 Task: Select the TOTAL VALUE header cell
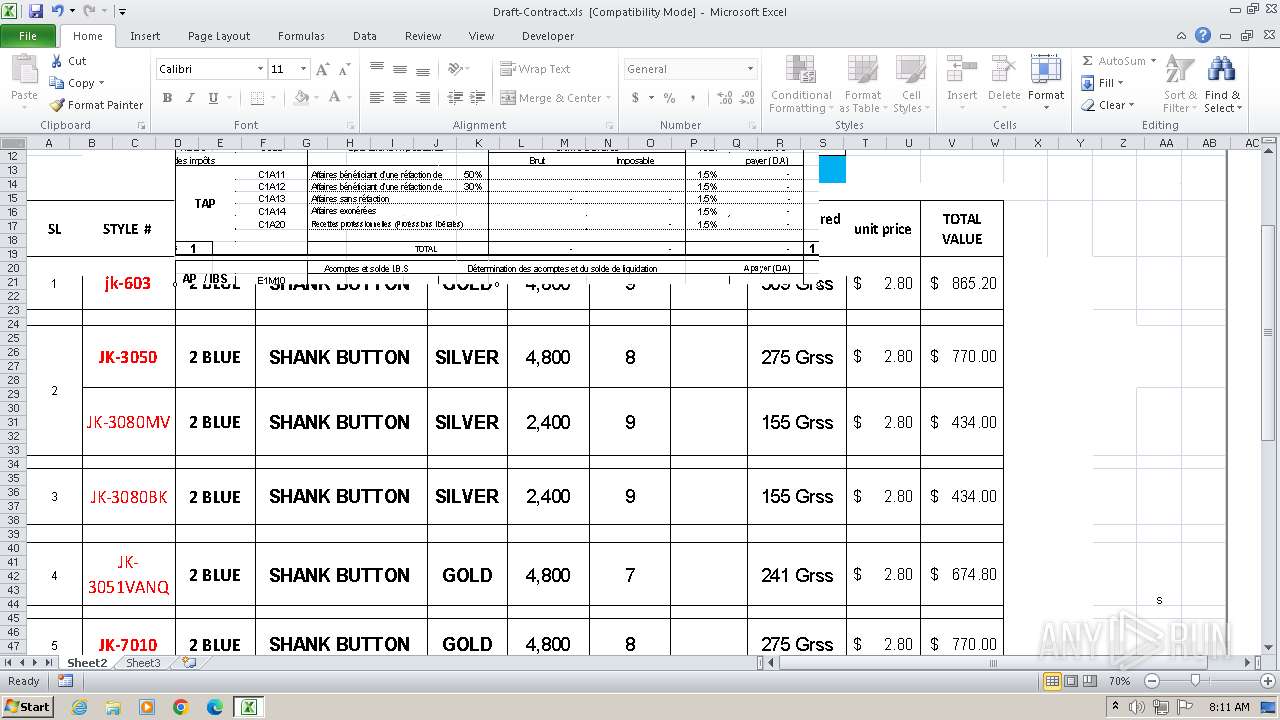(x=962, y=229)
